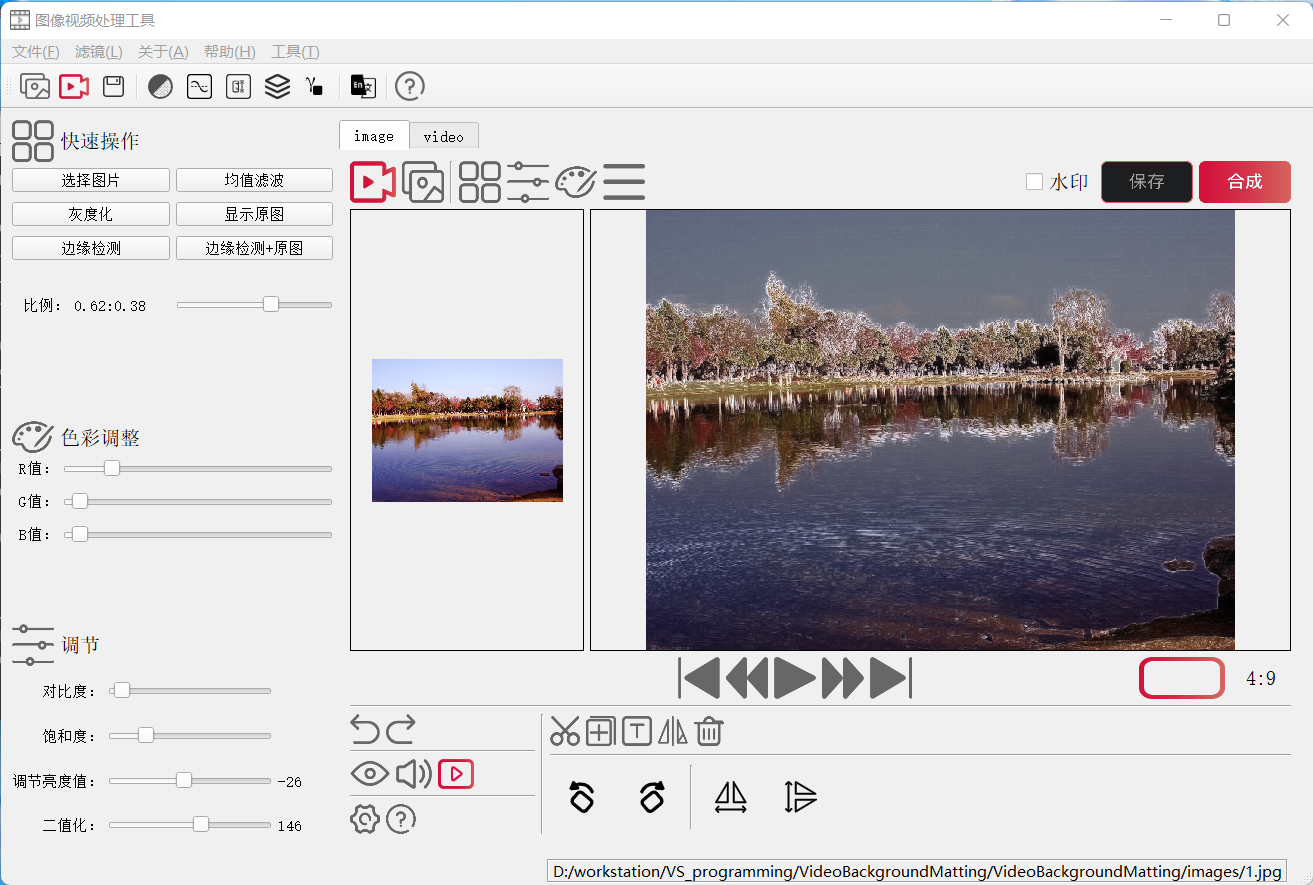
Task: Click the 比例 ratio slider handle
Action: [271, 304]
